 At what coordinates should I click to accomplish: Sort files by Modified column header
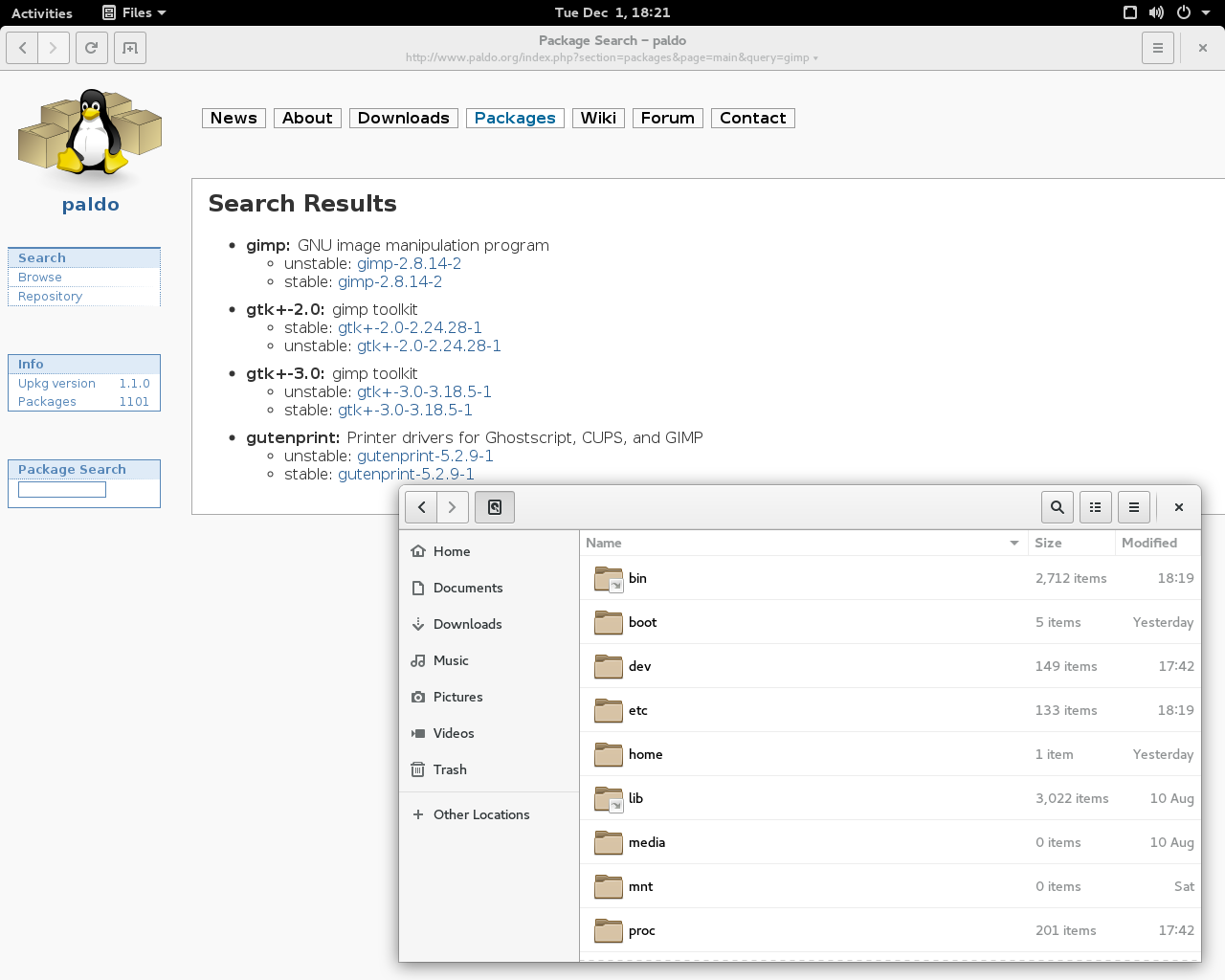[1157, 543]
